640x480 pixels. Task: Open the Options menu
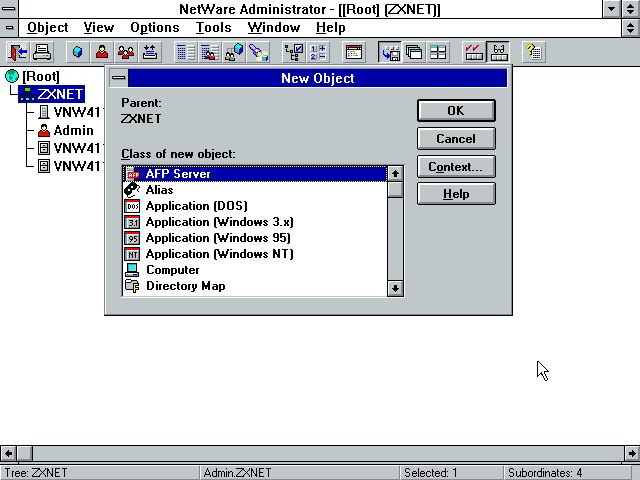click(155, 28)
